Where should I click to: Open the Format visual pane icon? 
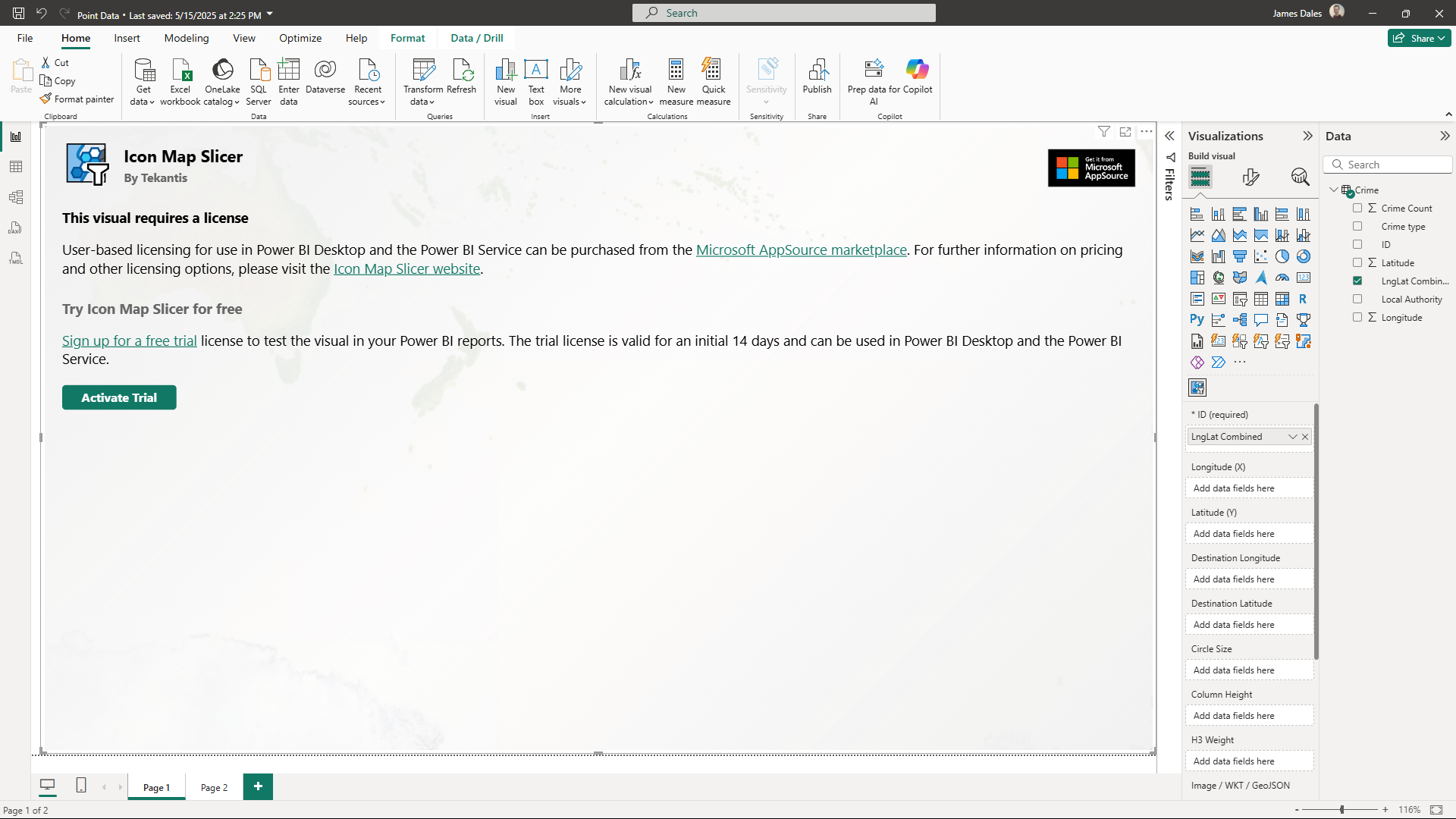pyautogui.click(x=1250, y=177)
